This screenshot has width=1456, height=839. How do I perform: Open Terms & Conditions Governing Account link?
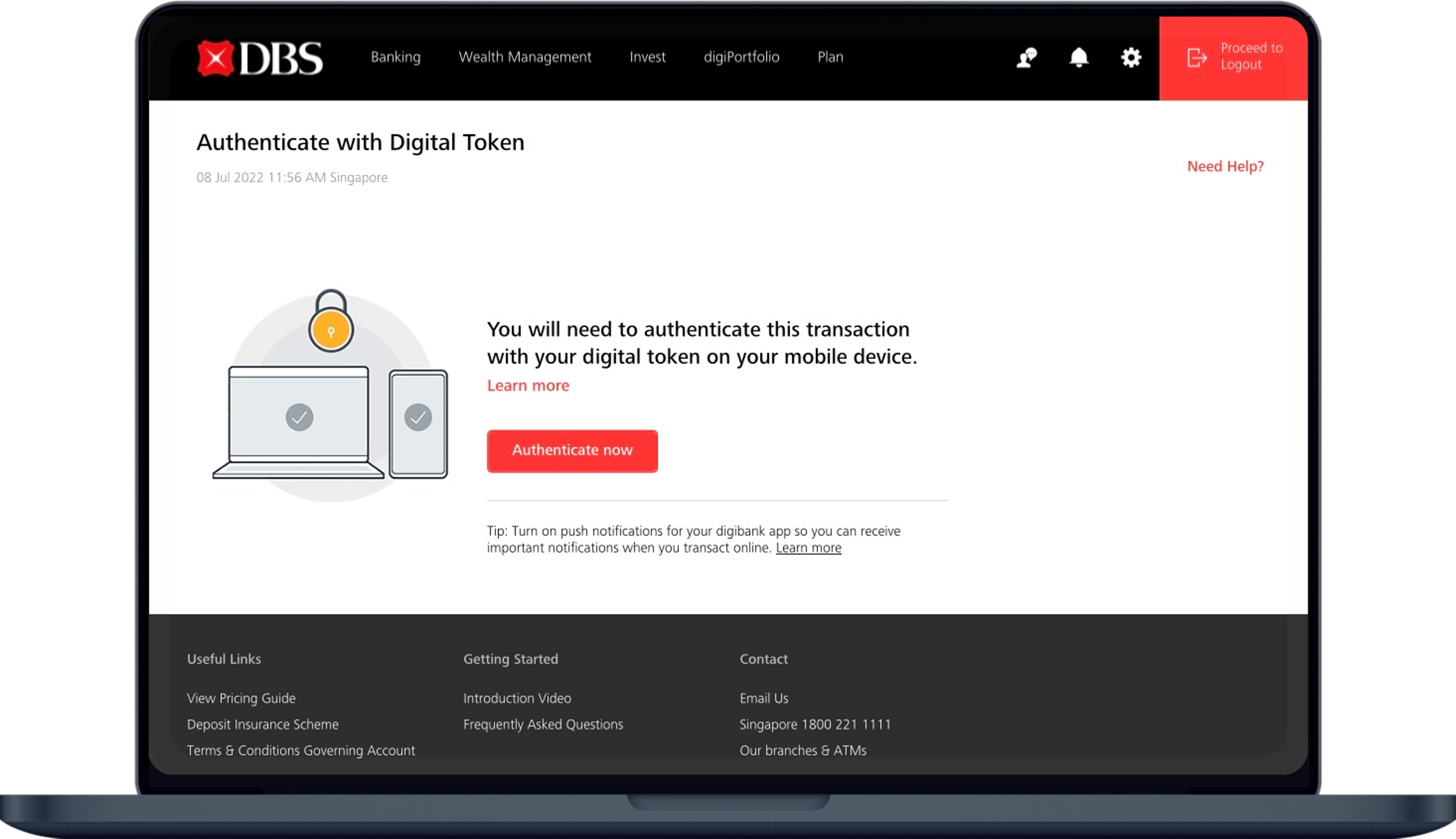point(301,750)
